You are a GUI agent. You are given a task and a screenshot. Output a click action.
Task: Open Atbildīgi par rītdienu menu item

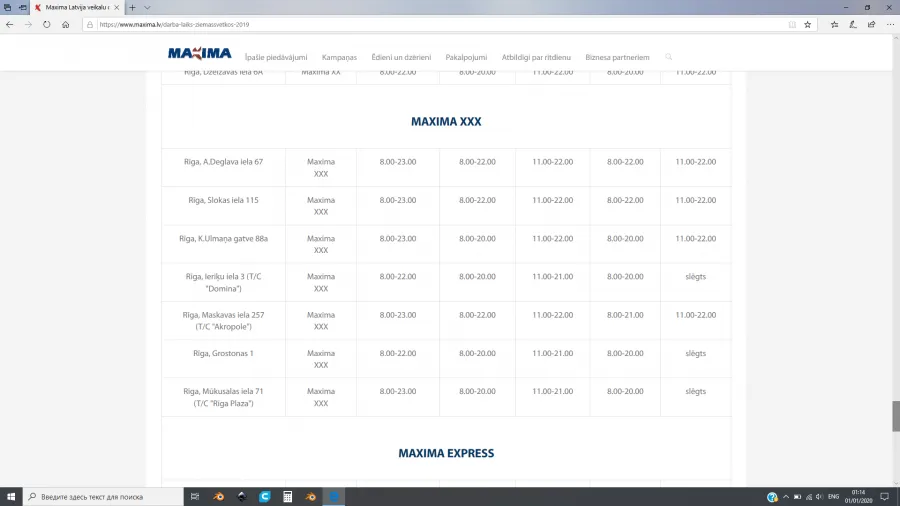pos(536,57)
